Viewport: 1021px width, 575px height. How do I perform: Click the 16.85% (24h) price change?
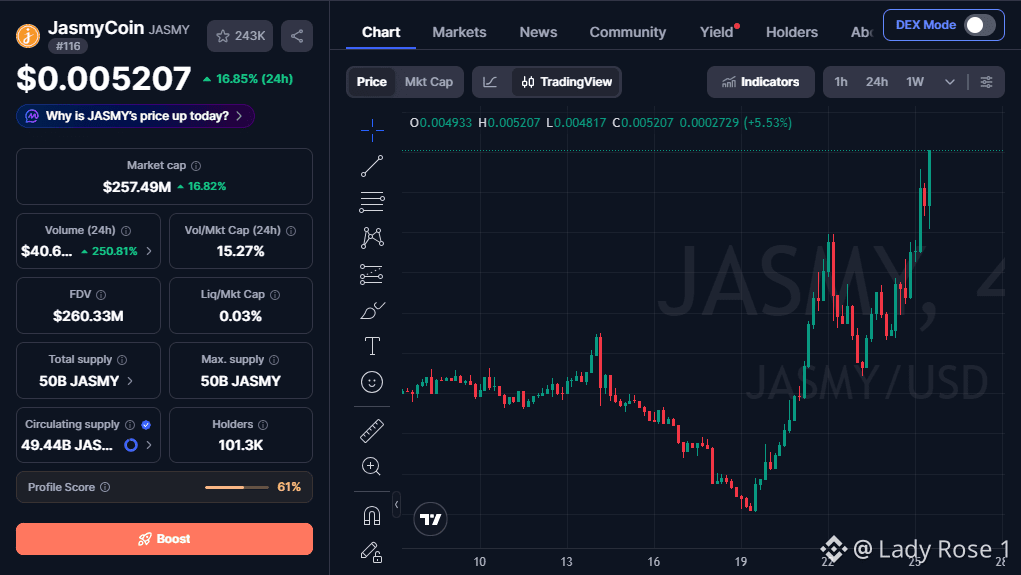(x=247, y=79)
